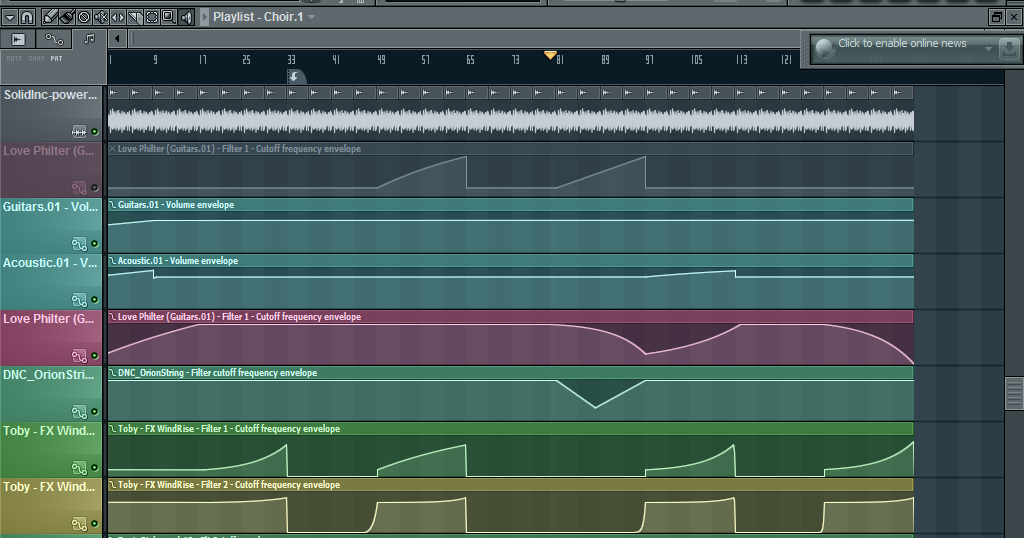The image size is (1024, 538).
Task: Select the Mute tool
Action: pos(101,17)
